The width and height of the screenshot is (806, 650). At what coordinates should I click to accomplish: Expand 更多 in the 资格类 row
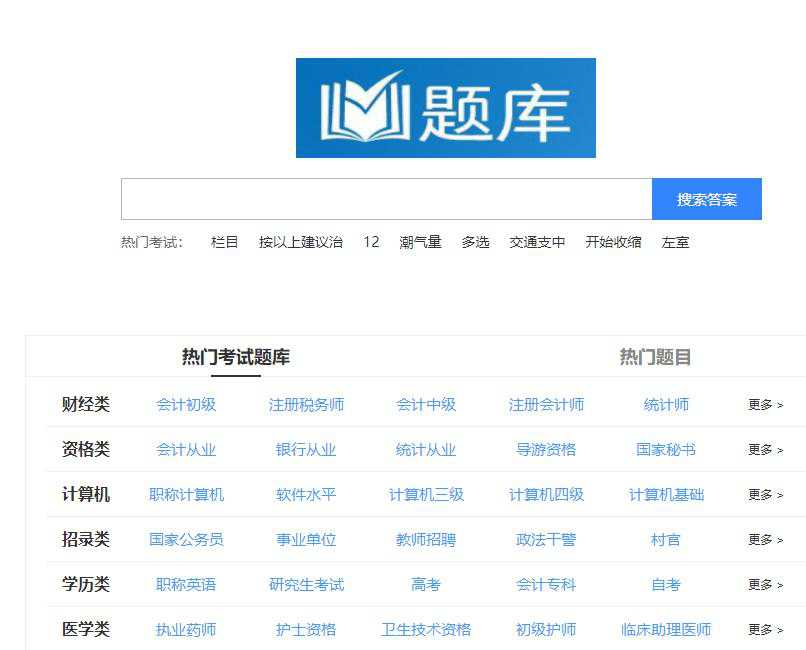(x=765, y=450)
